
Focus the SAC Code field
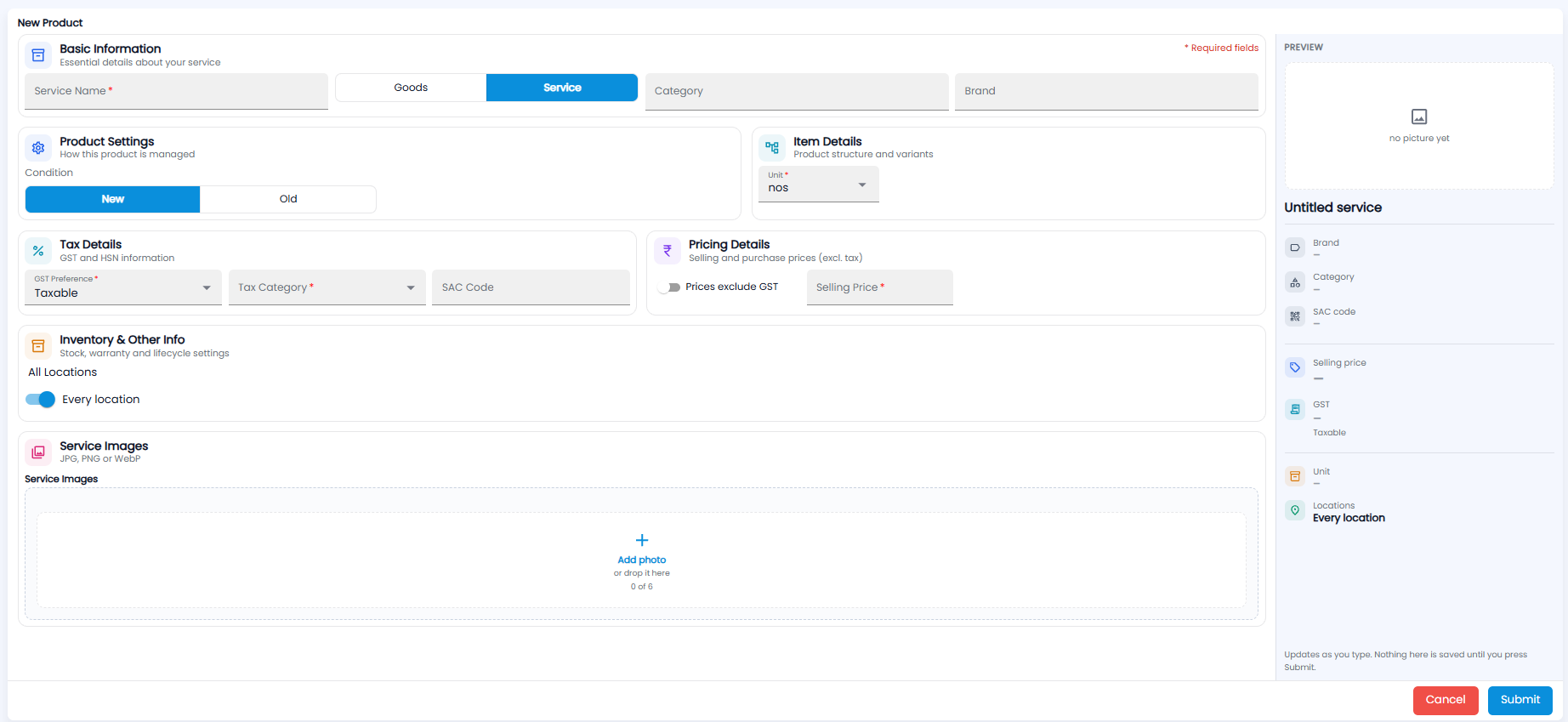531,287
